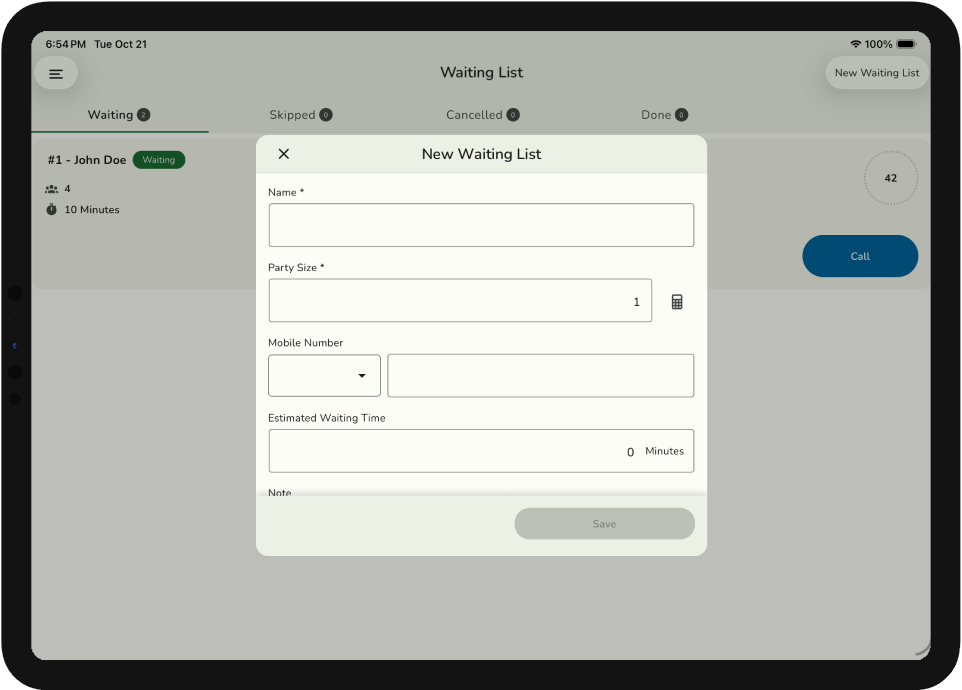
Task: Open the Done tab
Action: [664, 115]
